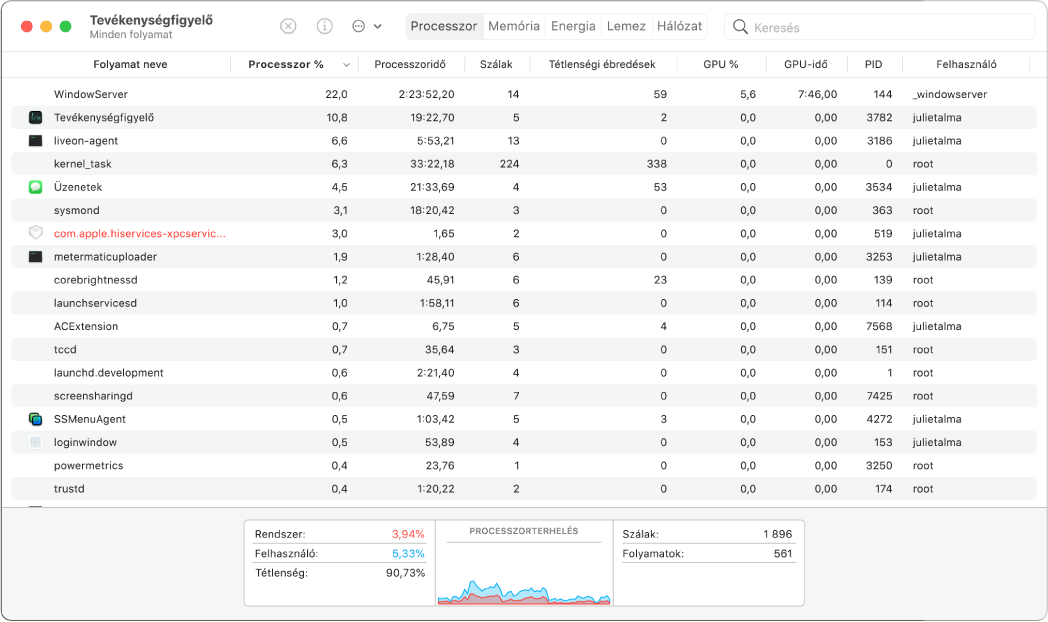Click the 338 idle wake-ups value
Image resolution: width=1048 pixels, height=622 pixels.
tap(656, 164)
